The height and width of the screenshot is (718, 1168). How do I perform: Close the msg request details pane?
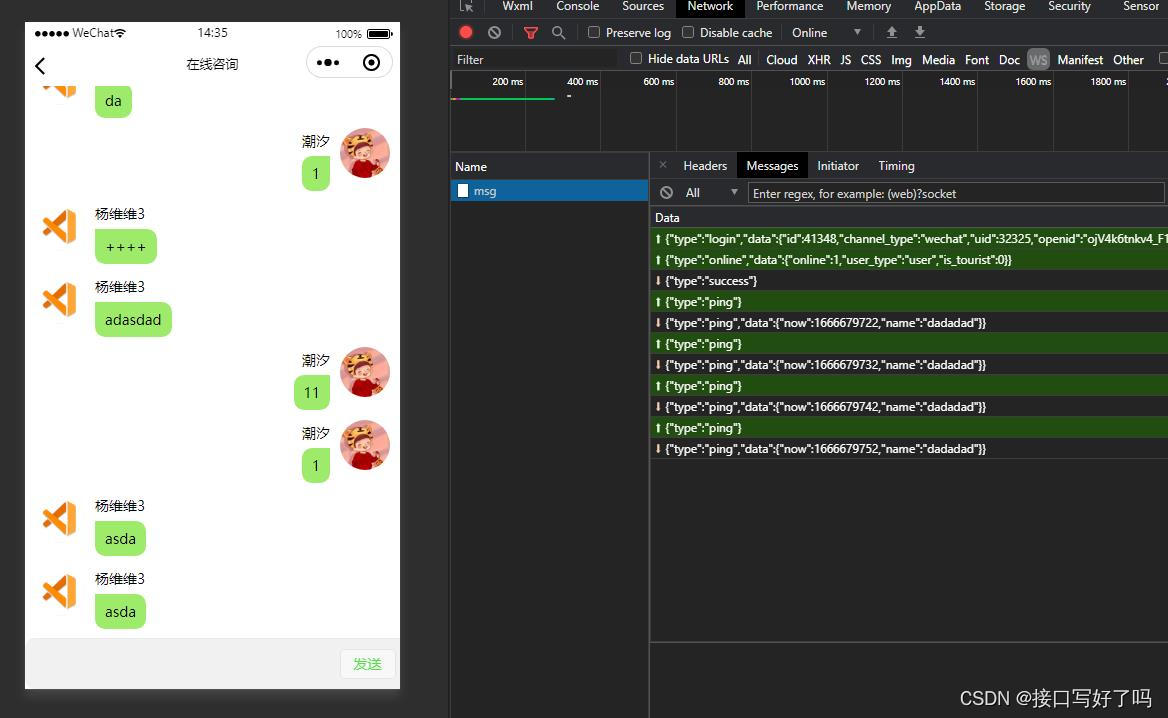(663, 165)
